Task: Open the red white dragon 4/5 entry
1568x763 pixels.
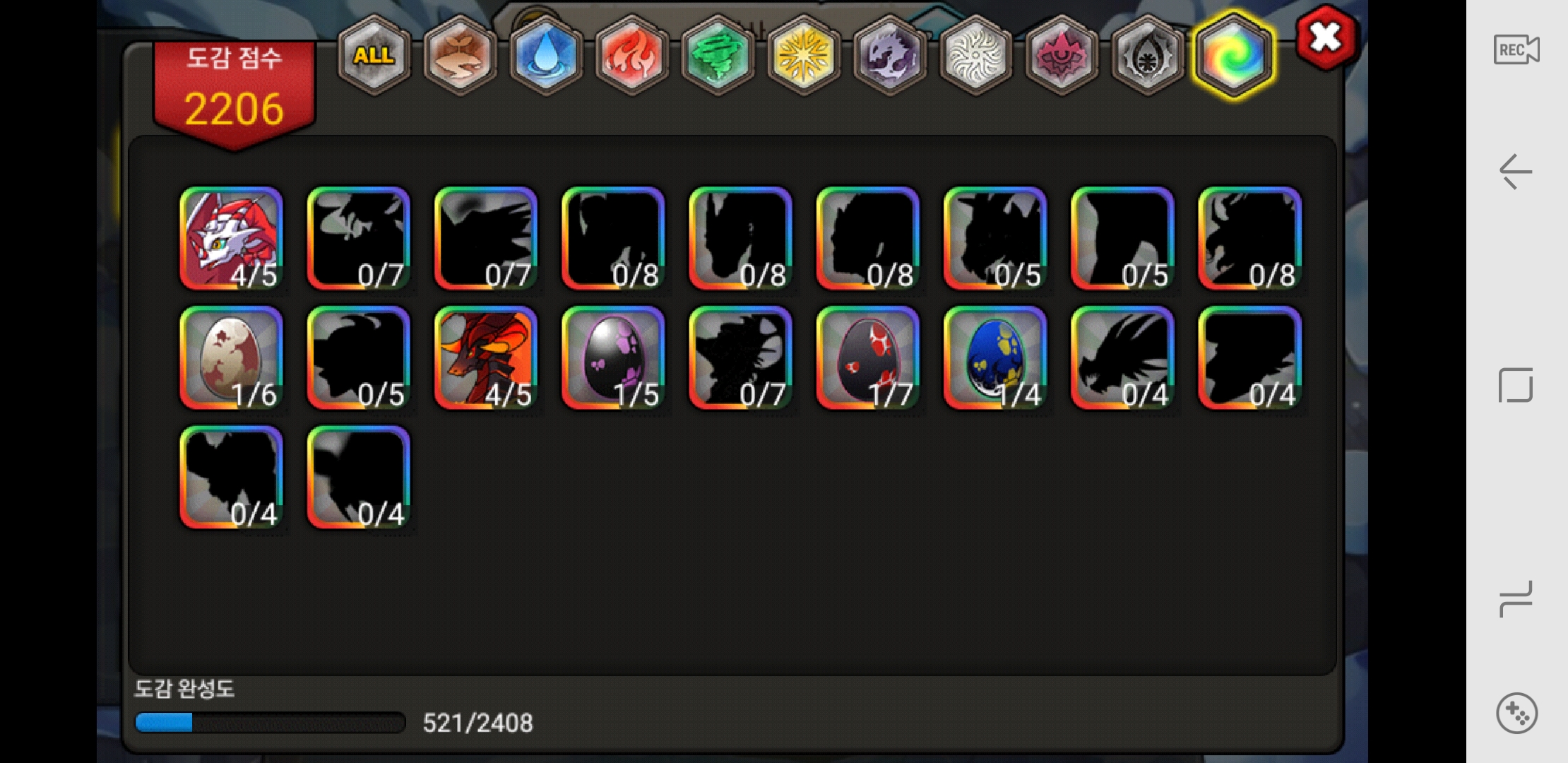Action: [232, 239]
